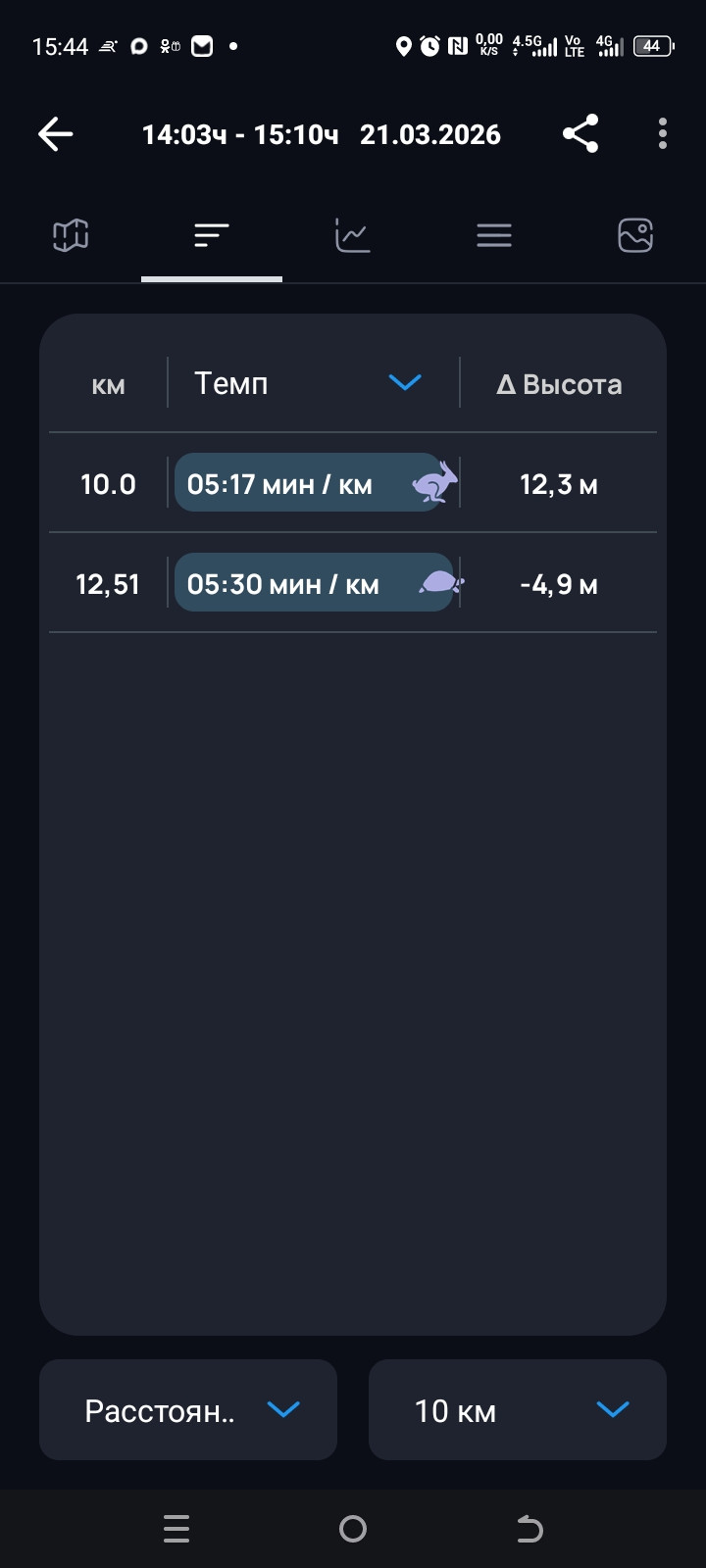Tap the 05:17 мин / км pace bar
Viewport: 706px width, 1568px height.
[309, 482]
